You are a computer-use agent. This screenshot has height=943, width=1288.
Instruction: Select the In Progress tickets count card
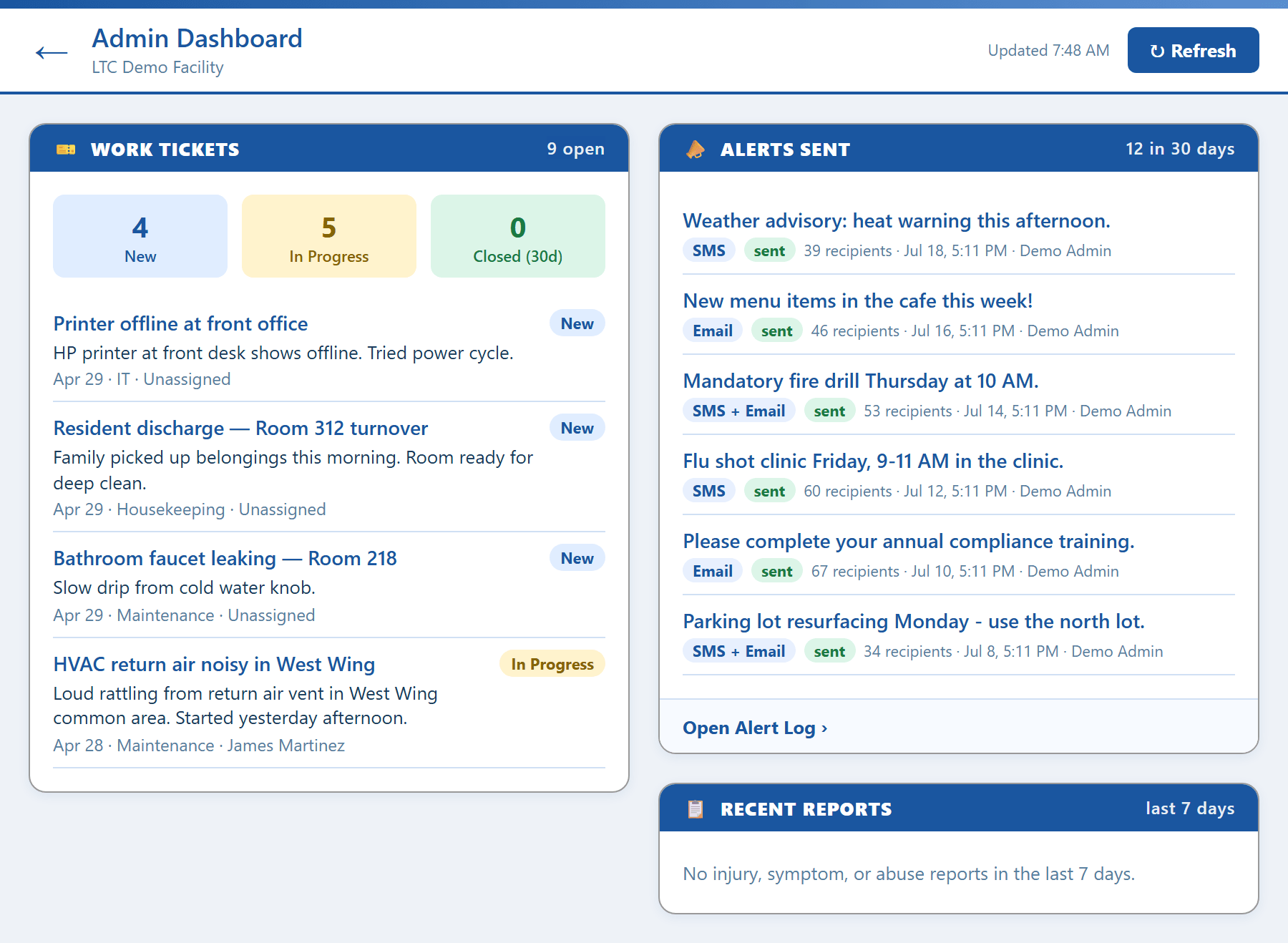pos(329,236)
